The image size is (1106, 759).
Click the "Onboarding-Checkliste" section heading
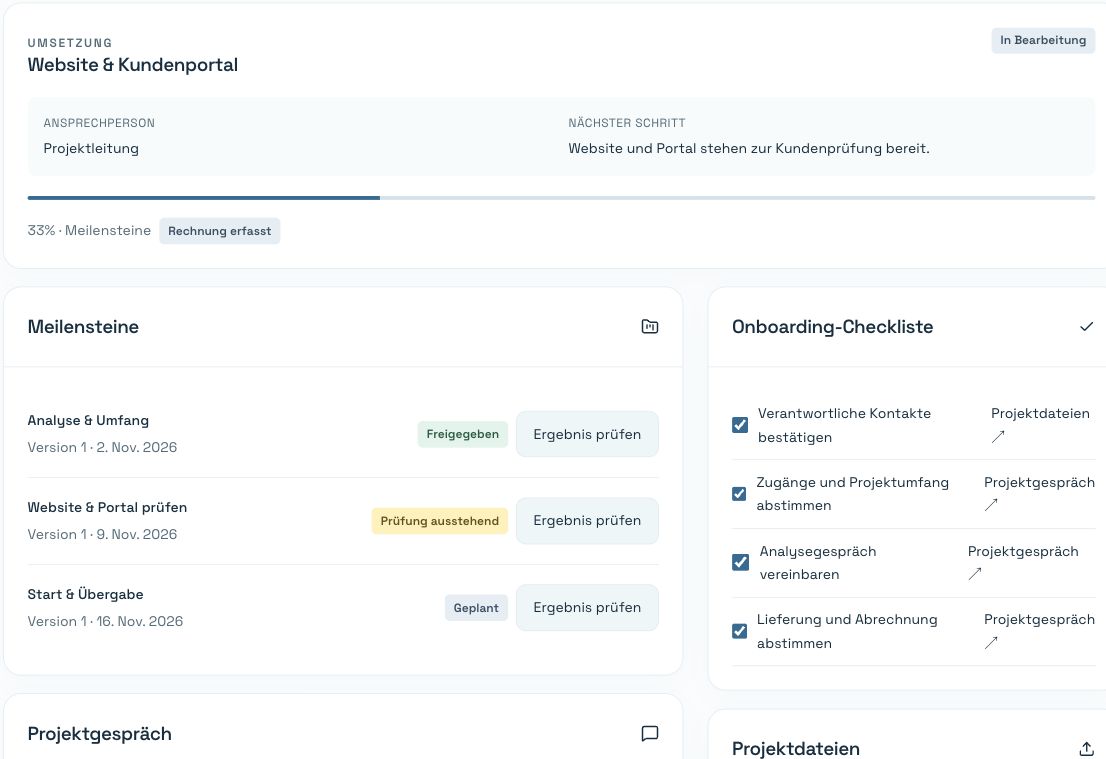tap(832, 327)
